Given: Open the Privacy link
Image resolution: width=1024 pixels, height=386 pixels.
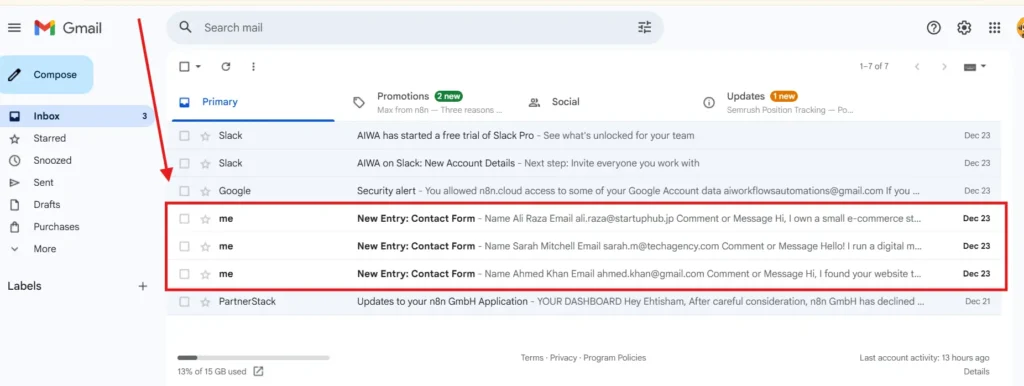Looking at the screenshot, I should (x=563, y=358).
